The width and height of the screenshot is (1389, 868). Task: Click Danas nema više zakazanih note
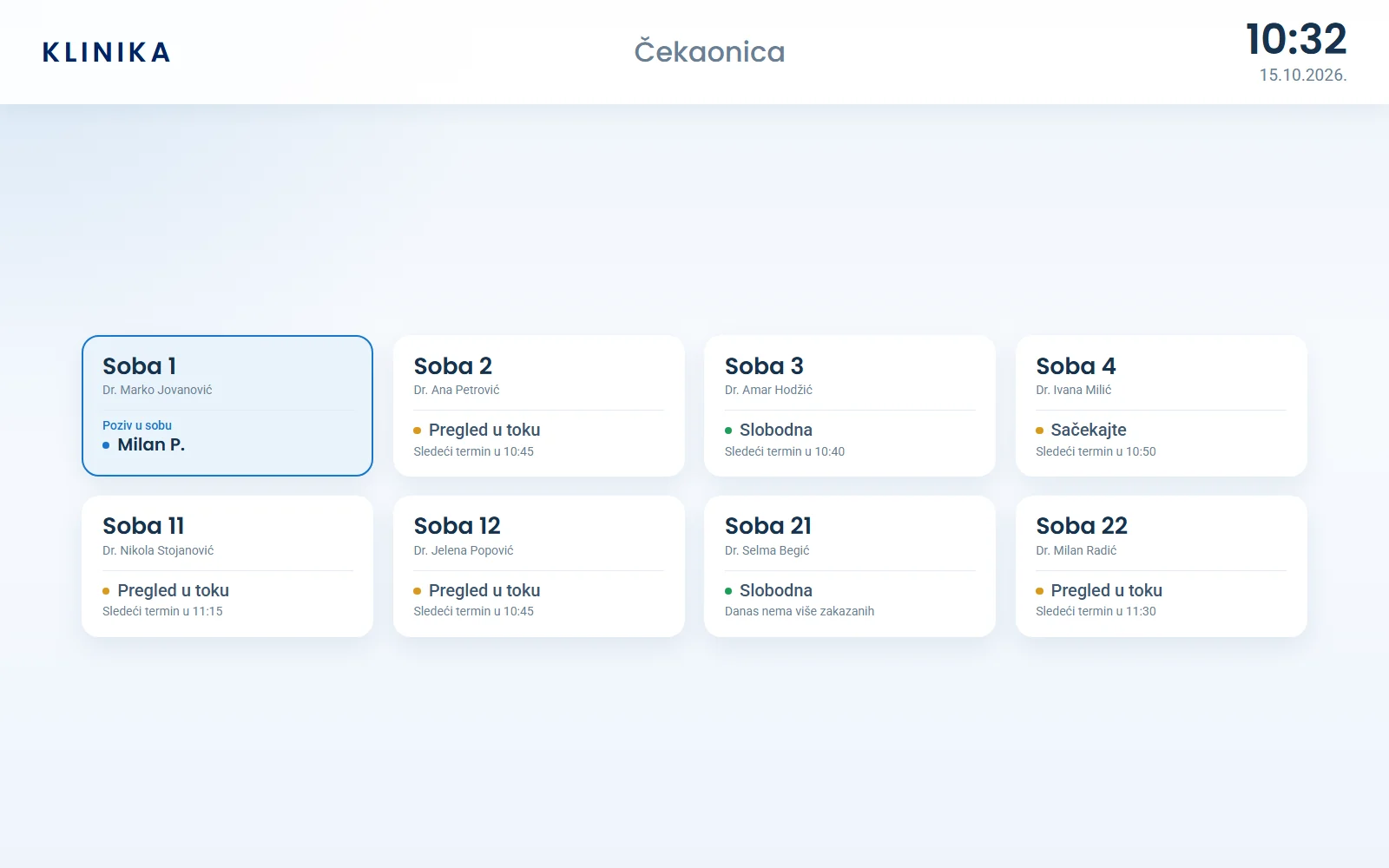click(800, 611)
